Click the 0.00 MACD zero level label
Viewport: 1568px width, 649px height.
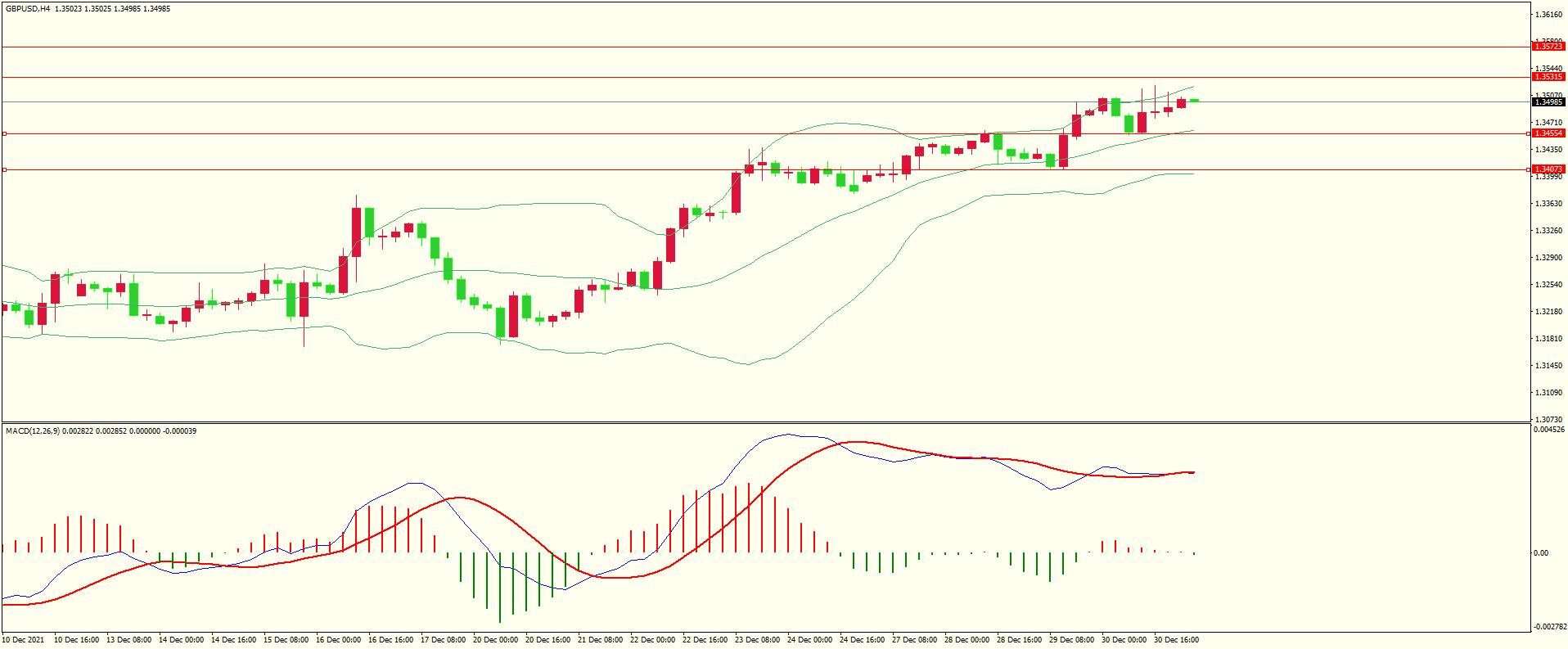coord(1541,553)
